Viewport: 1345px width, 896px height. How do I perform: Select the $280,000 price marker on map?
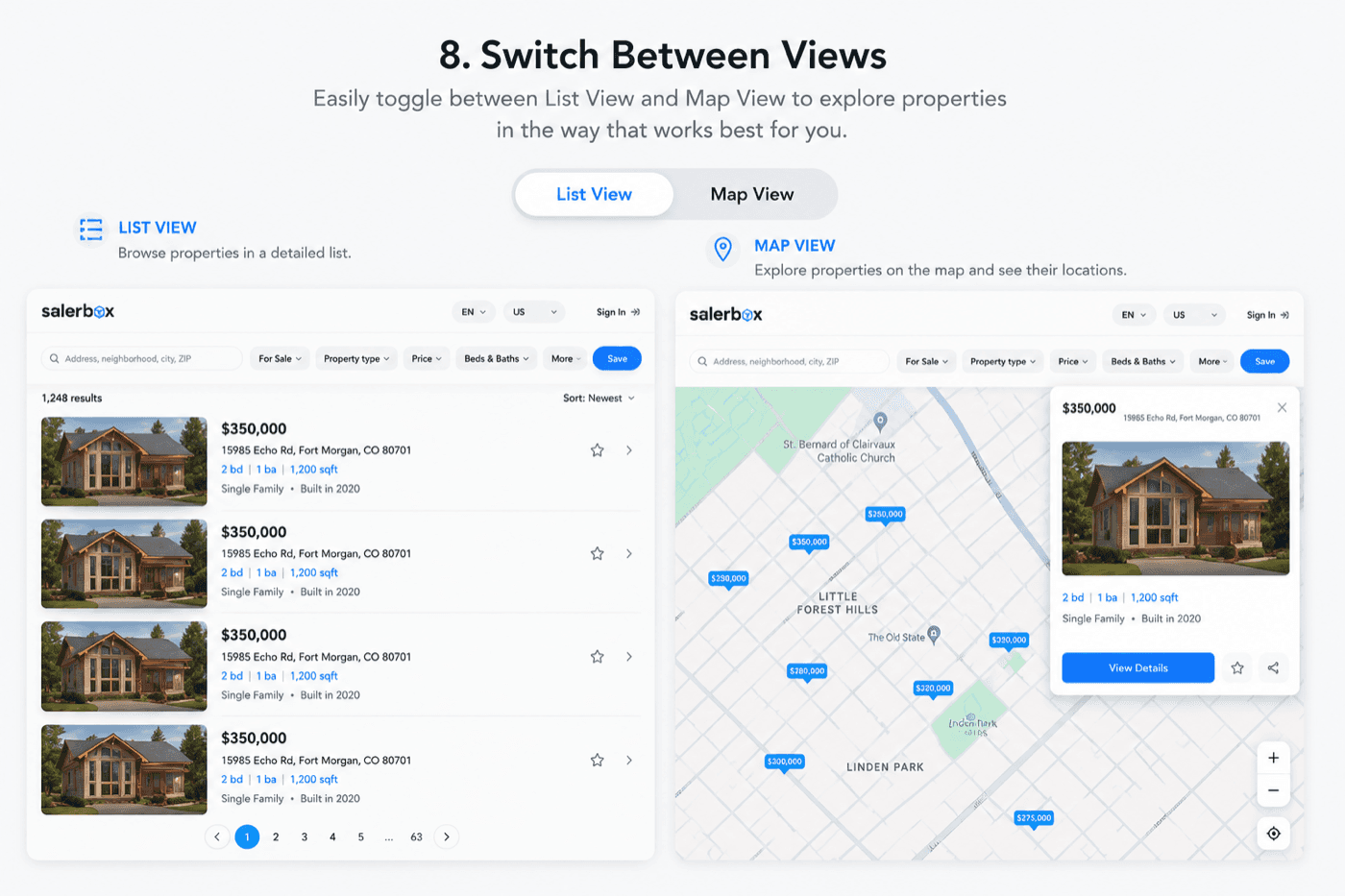click(807, 672)
